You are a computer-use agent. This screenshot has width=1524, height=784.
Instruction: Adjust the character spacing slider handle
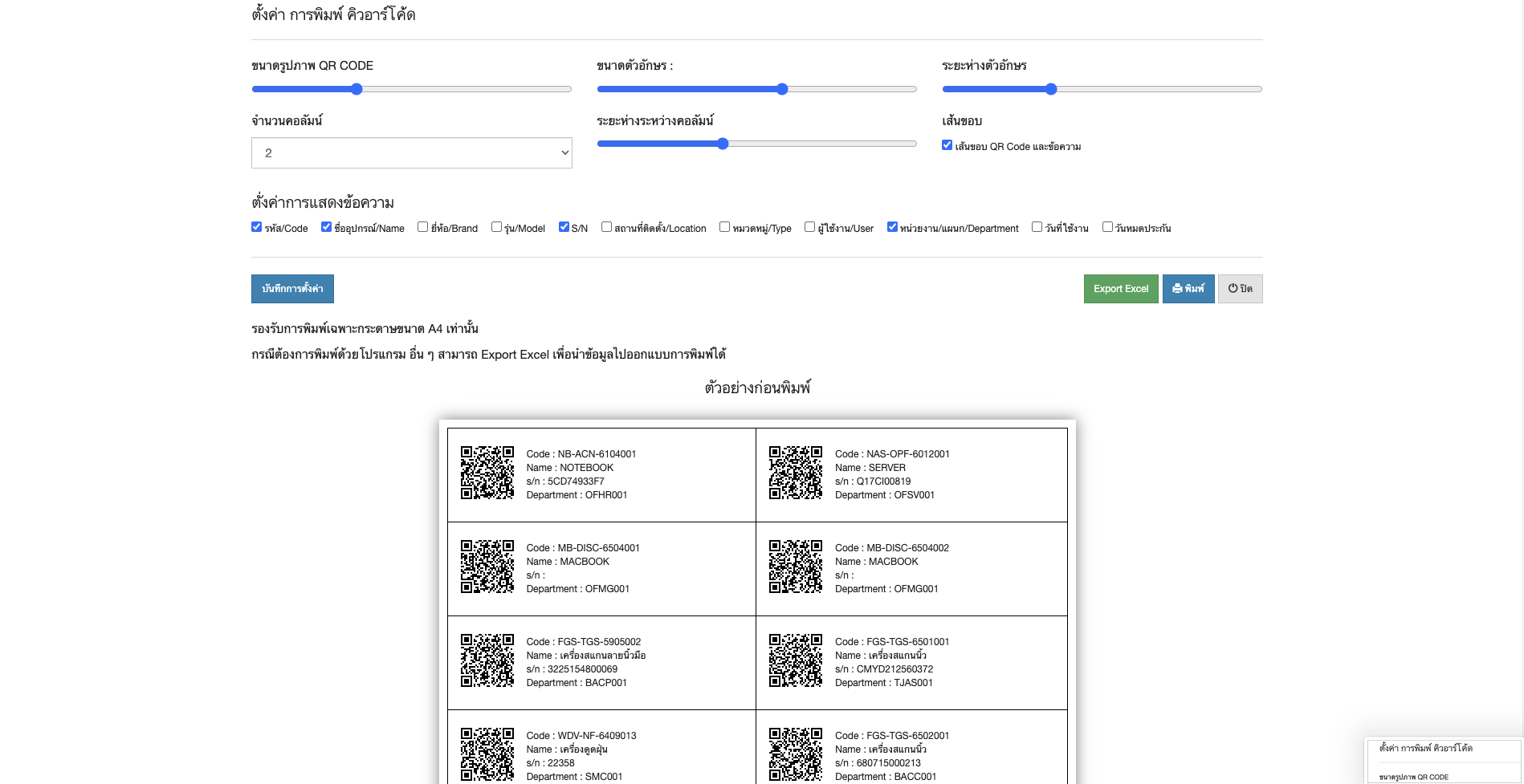1051,89
